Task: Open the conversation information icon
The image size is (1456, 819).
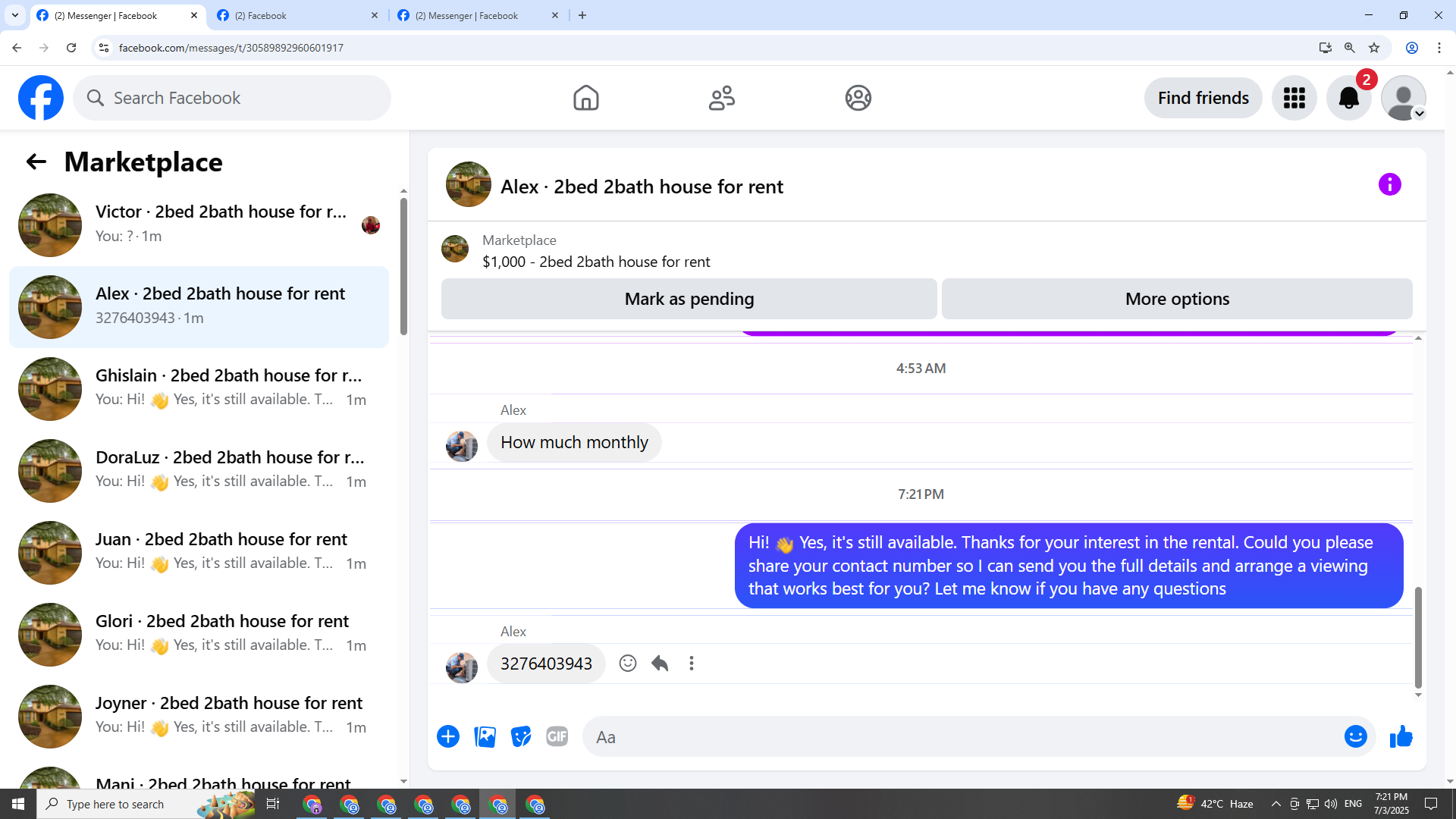Action: tap(1389, 184)
